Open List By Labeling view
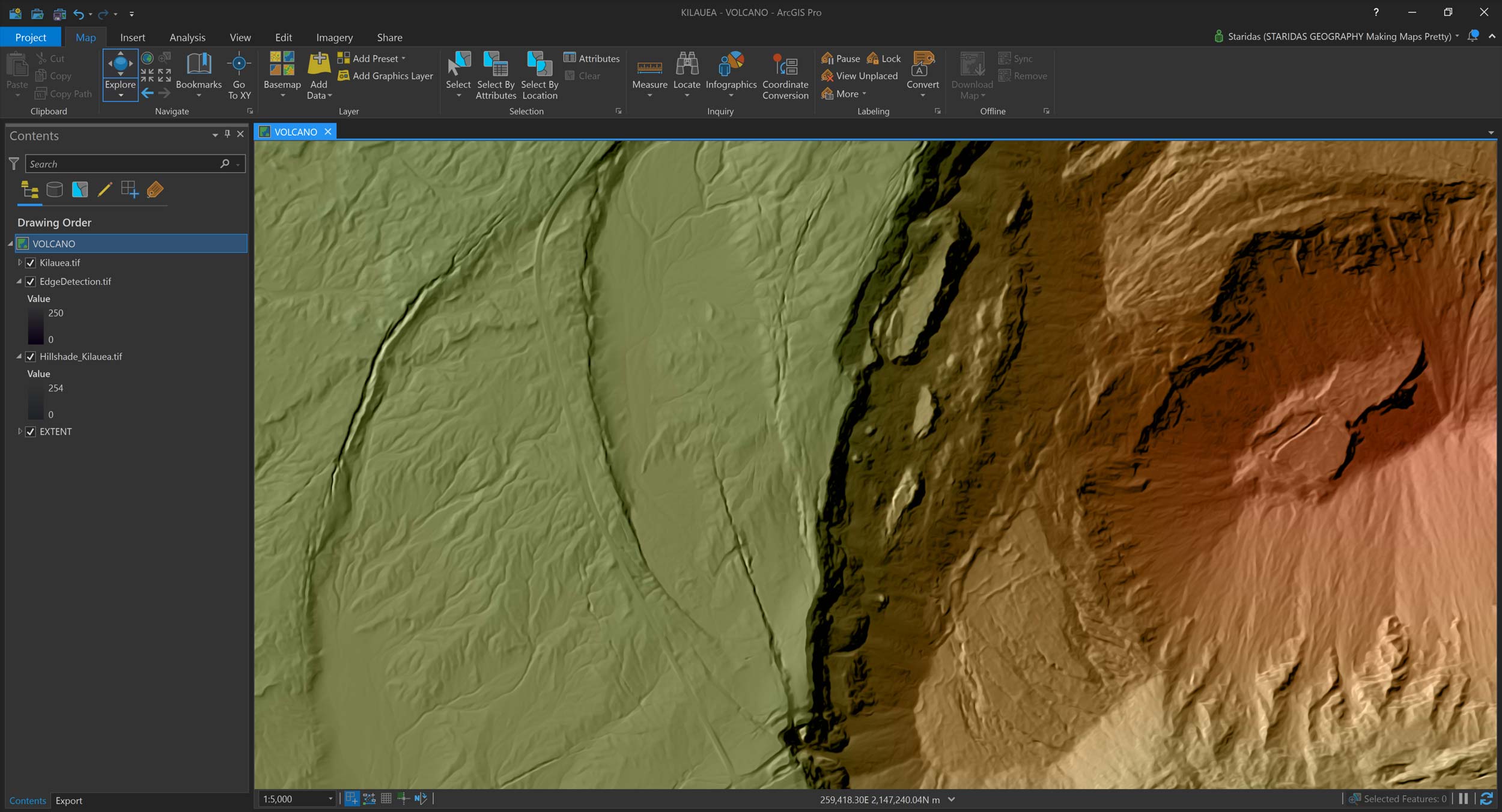Screen dimensions: 1502x812 155,190
